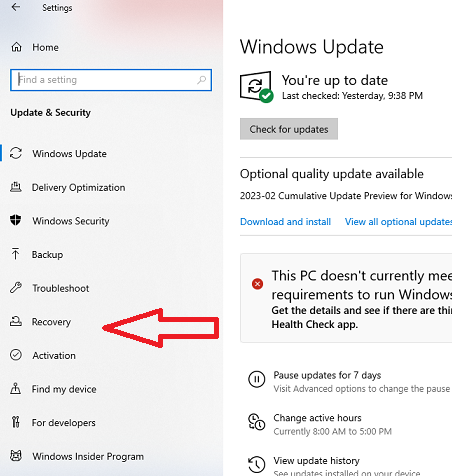Click the For developers tools icon
Screen dimensions: 452x476
tap(16, 422)
